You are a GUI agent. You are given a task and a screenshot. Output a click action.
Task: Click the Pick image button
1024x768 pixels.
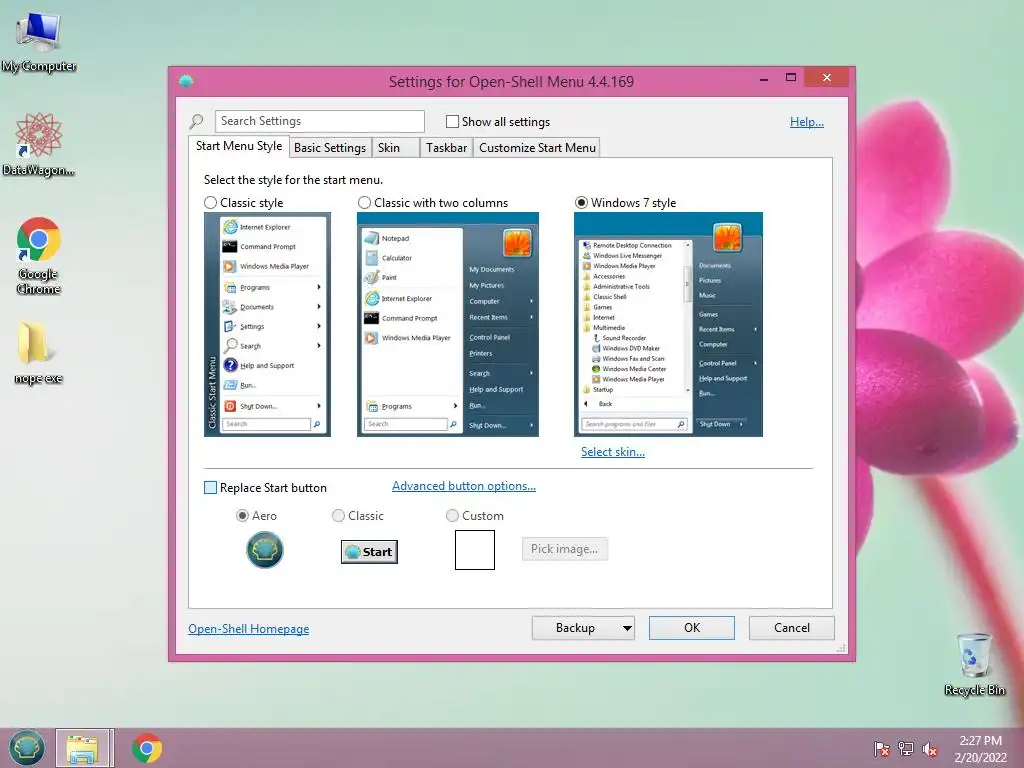565,549
